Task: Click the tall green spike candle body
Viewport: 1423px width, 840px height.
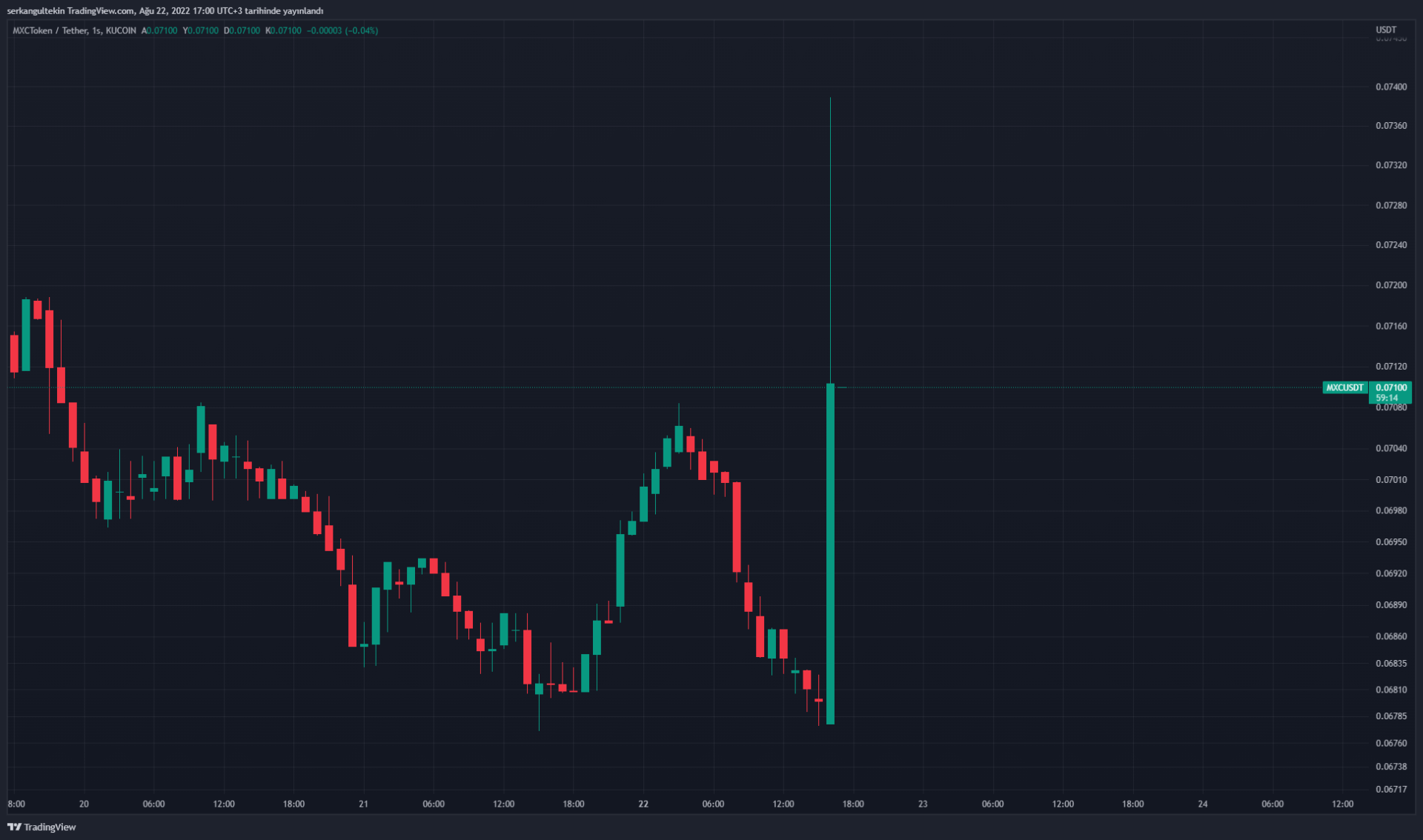Action: coord(830,553)
